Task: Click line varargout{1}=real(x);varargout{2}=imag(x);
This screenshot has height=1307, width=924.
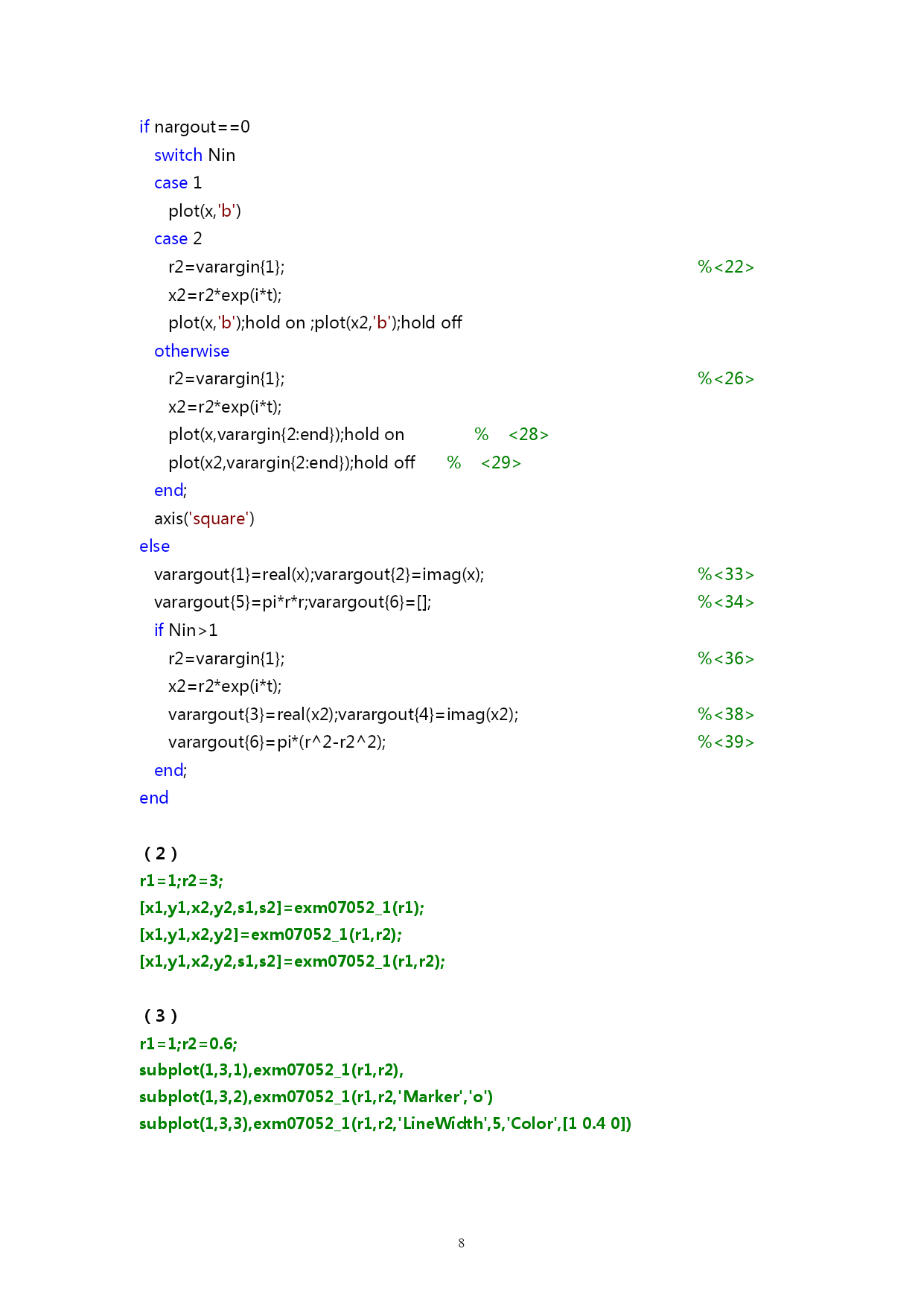Action: point(319,575)
